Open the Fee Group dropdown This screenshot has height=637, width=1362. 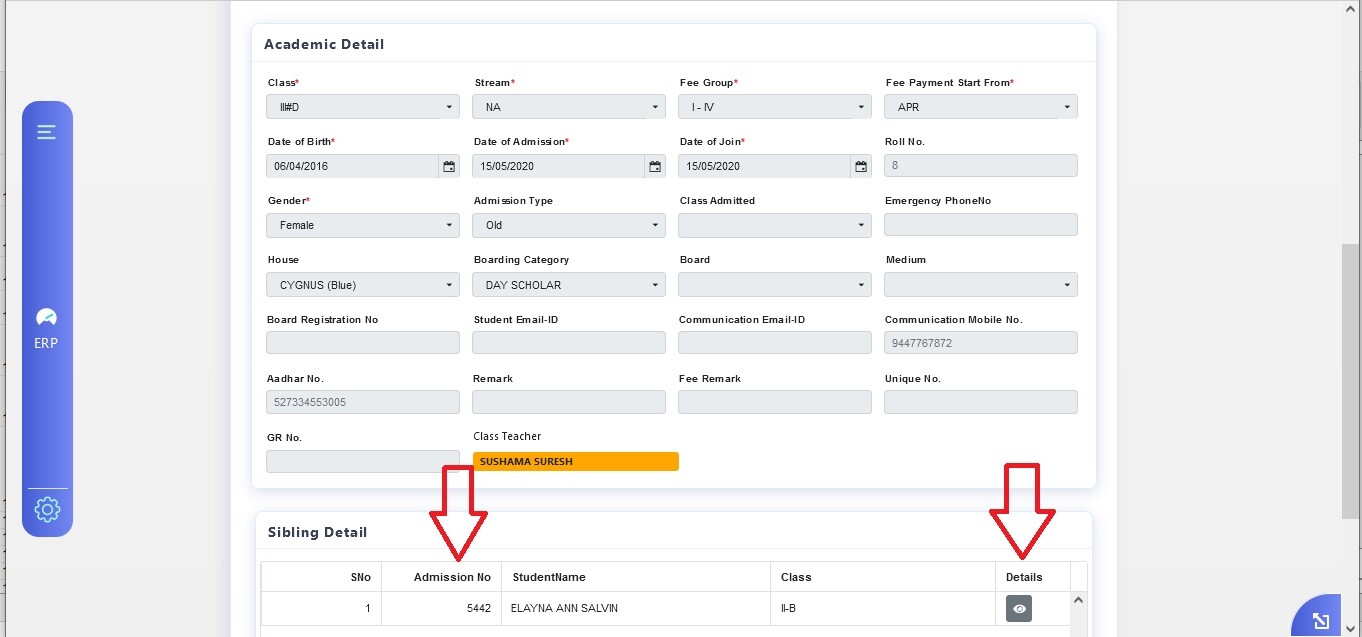(x=774, y=107)
